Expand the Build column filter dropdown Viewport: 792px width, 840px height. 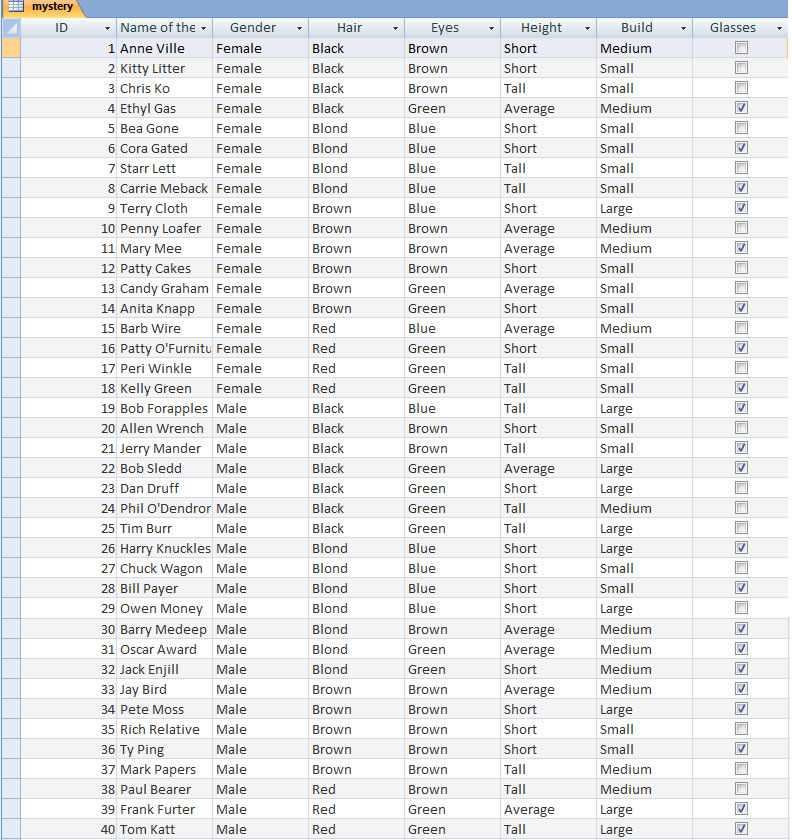[x=683, y=28]
